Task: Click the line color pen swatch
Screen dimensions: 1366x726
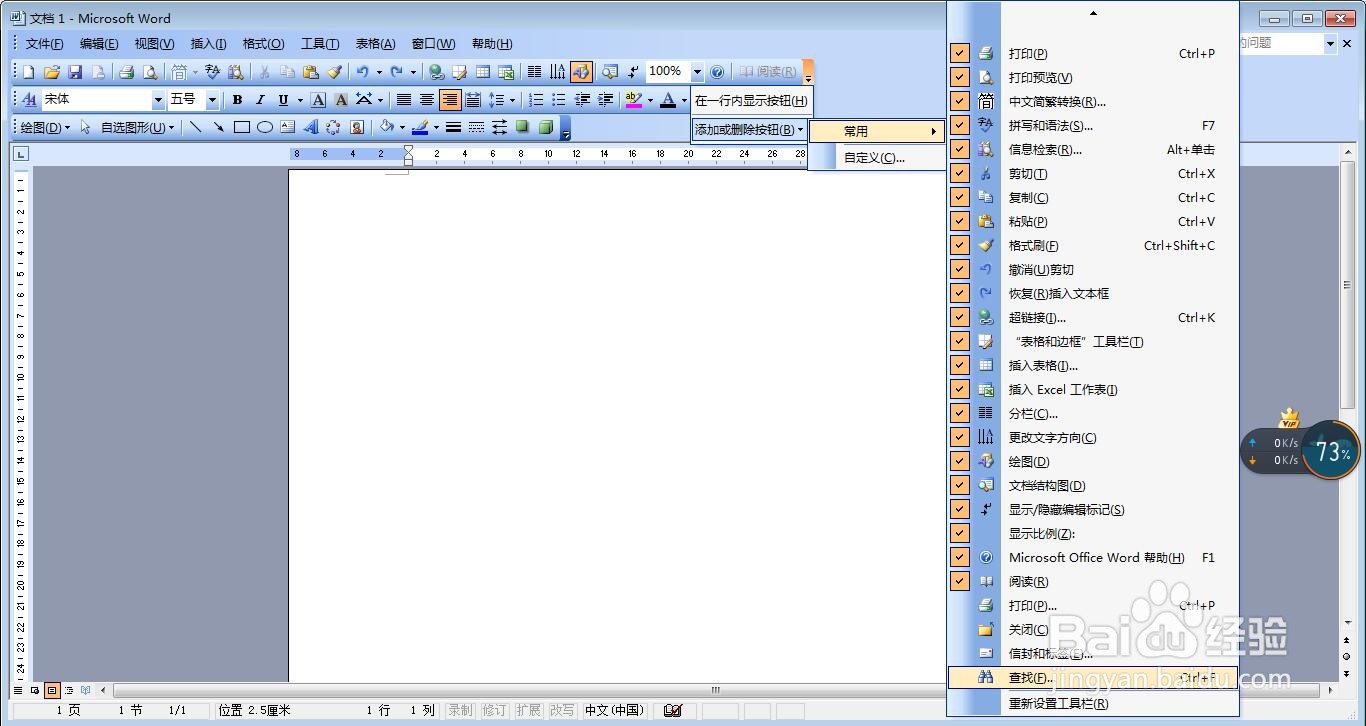Action: click(x=420, y=127)
